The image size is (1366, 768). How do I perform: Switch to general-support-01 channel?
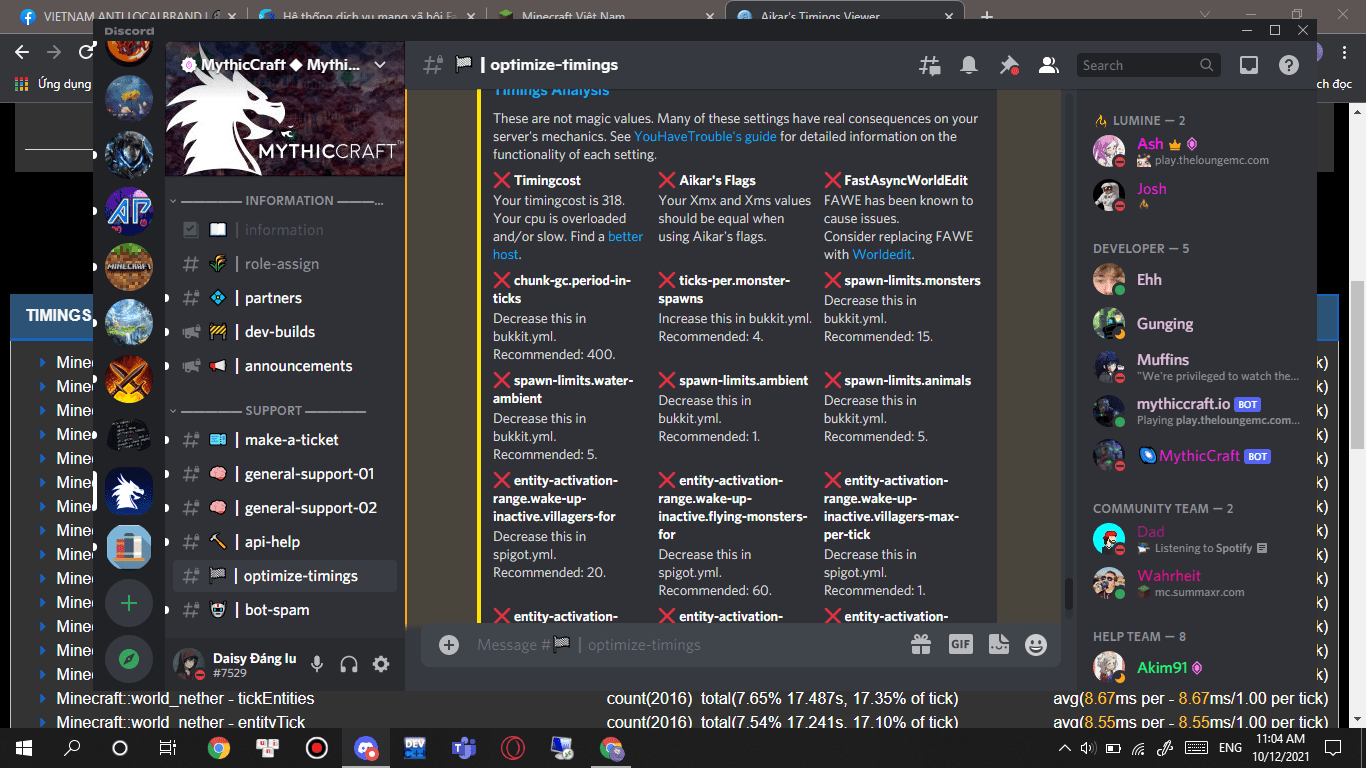coord(285,474)
